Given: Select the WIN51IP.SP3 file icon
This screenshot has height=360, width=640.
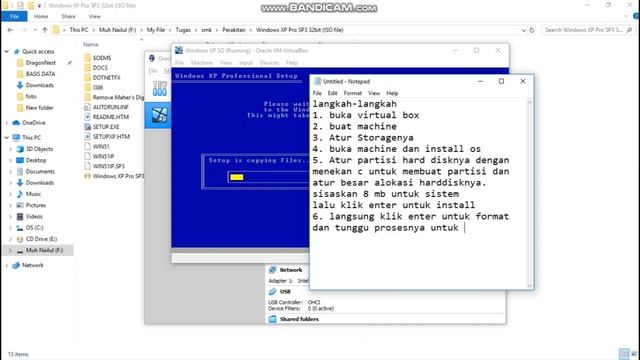Looking at the screenshot, I should pos(87,166).
